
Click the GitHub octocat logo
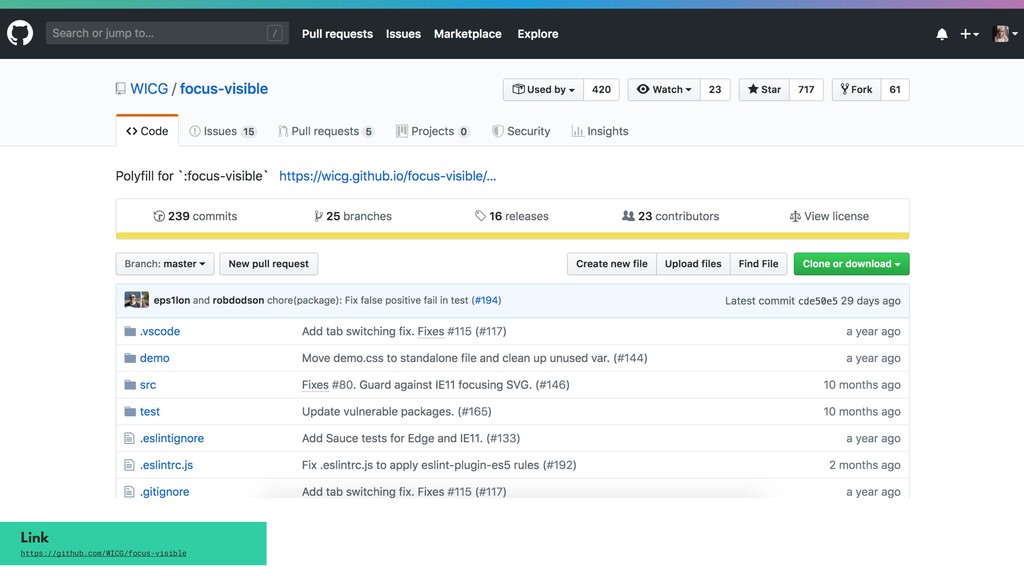(20, 33)
